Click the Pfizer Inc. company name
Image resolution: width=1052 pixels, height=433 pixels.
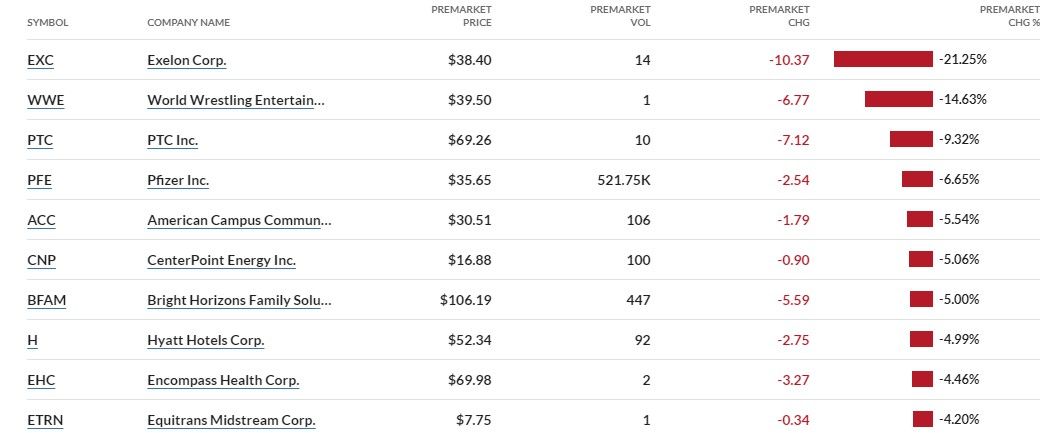(178, 180)
